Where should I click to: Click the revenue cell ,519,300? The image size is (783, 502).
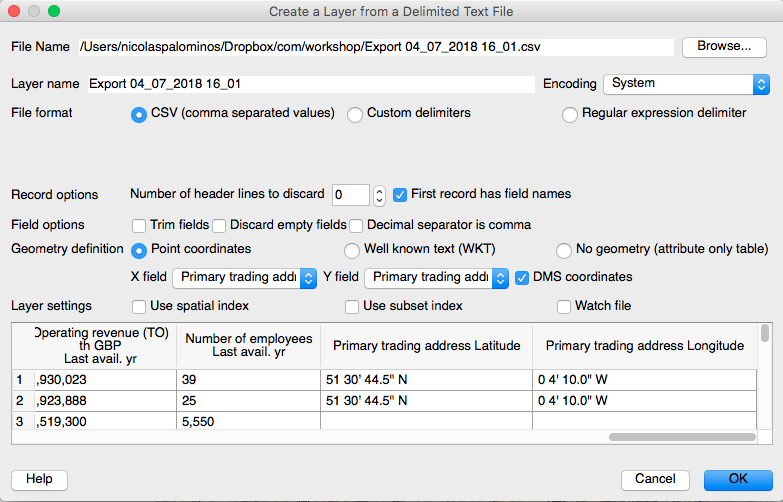[x=105, y=421]
